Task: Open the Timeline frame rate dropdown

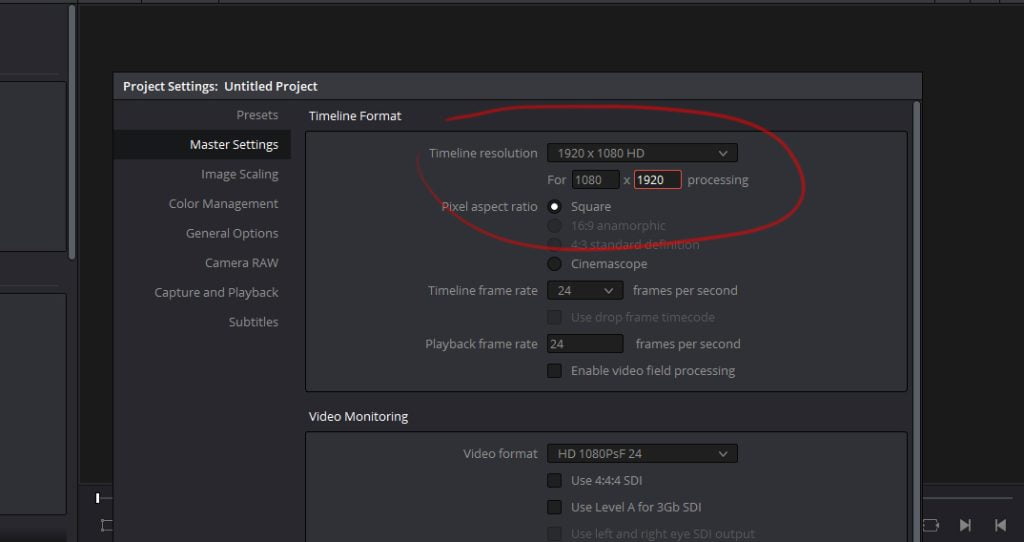Action: pyautogui.click(x=585, y=291)
